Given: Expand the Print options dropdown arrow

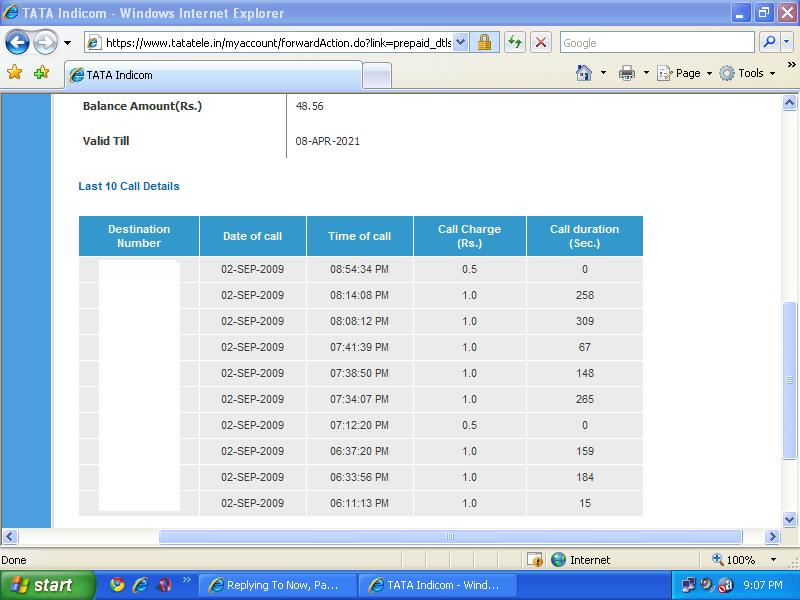Looking at the screenshot, I should click(646, 73).
